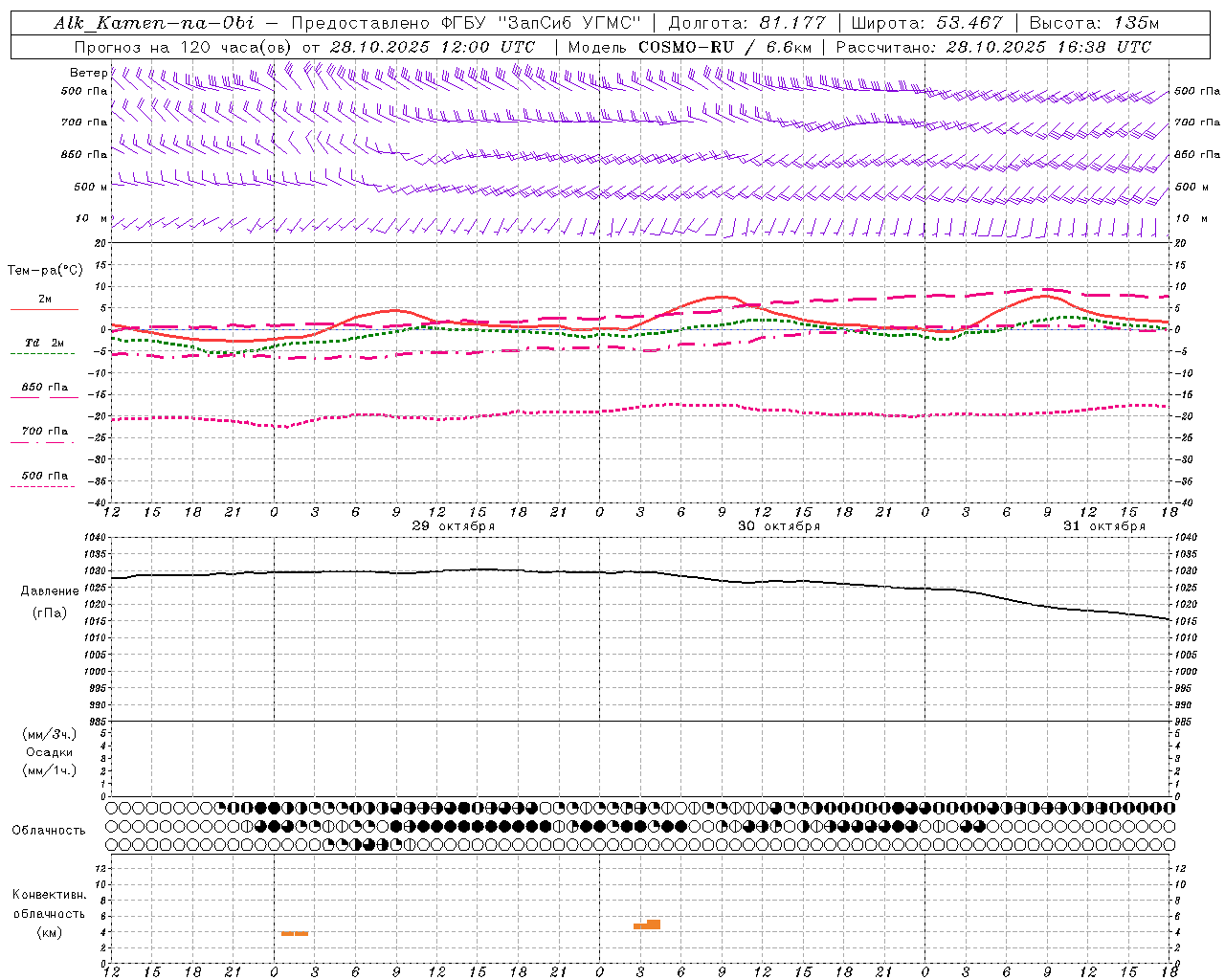Screen dimensions: 1225x980
Task: Click the orange convective bar early on 30 октября
Action: pyautogui.click(x=647, y=924)
